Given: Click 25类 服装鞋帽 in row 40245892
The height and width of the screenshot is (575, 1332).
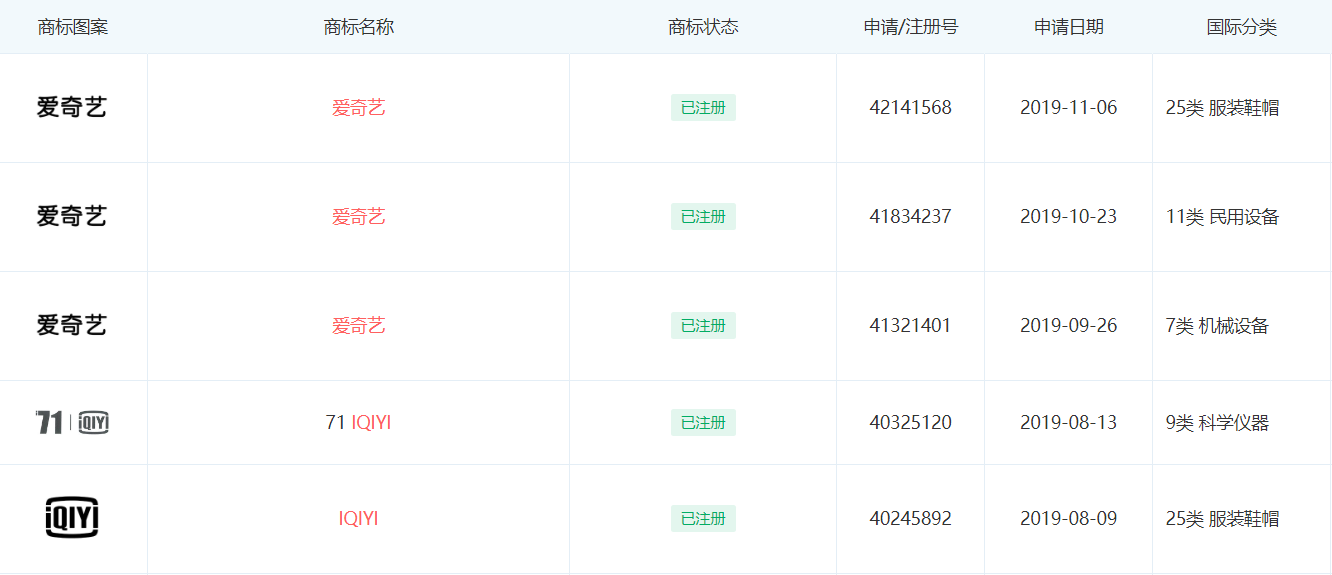Looking at the screenshot, I should tap(1223, 519).
